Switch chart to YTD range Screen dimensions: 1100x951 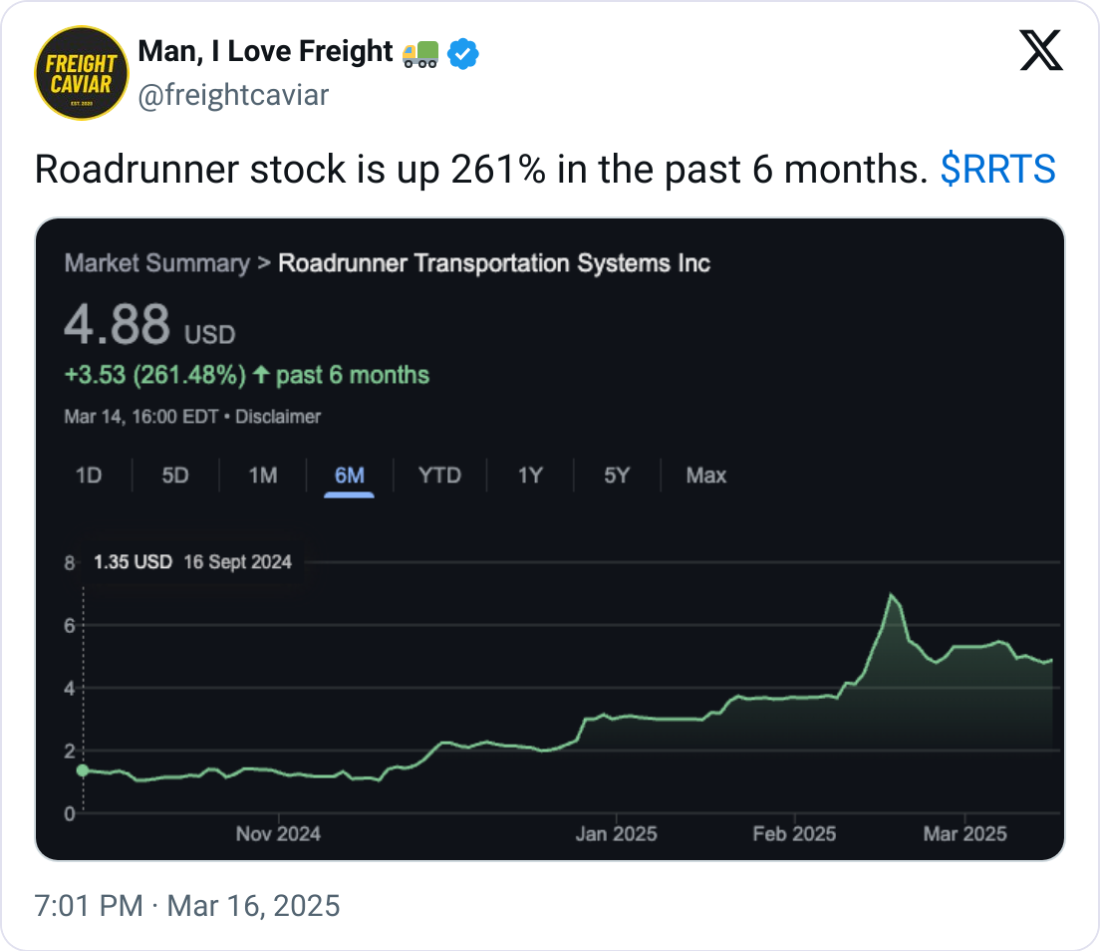click(x=439, y=476)
